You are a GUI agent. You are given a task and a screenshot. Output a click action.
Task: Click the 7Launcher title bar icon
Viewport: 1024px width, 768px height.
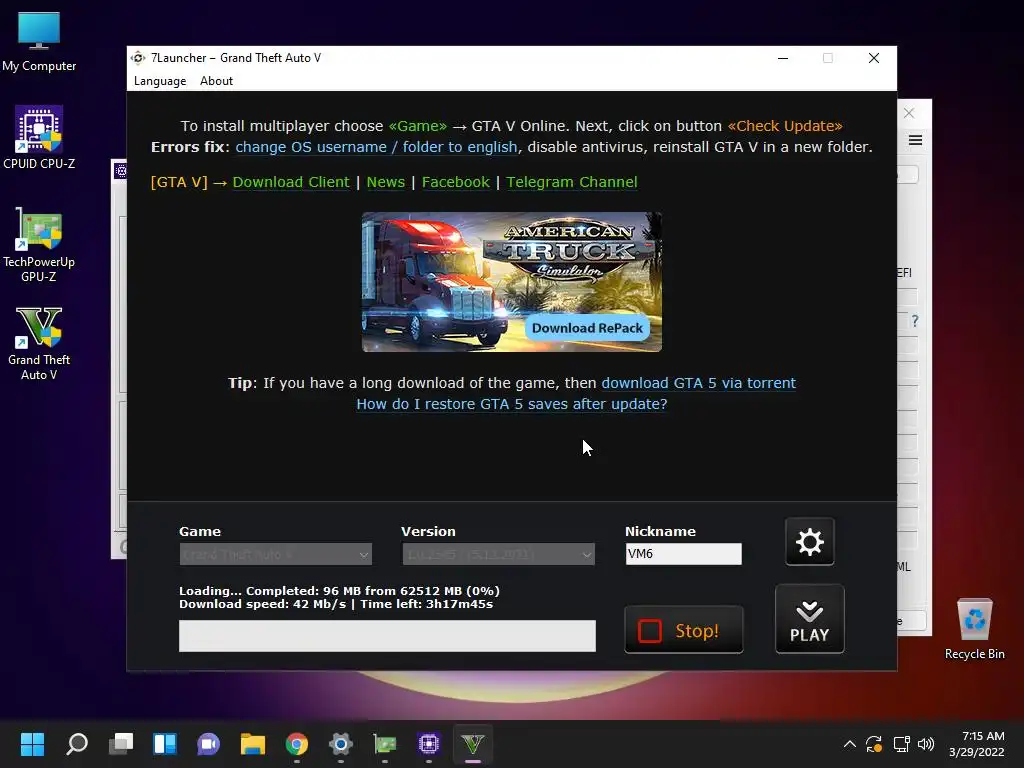pos(138,58)
